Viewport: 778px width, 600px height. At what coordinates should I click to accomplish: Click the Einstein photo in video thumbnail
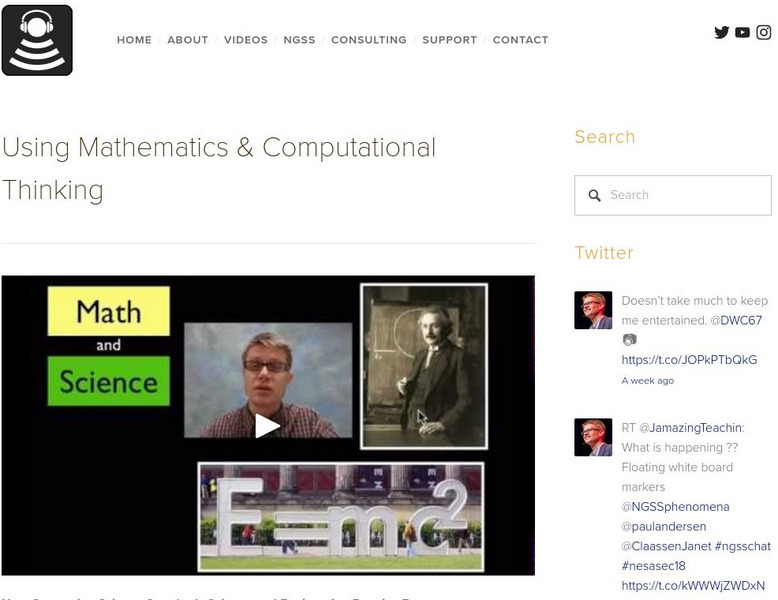coord(424,366)
